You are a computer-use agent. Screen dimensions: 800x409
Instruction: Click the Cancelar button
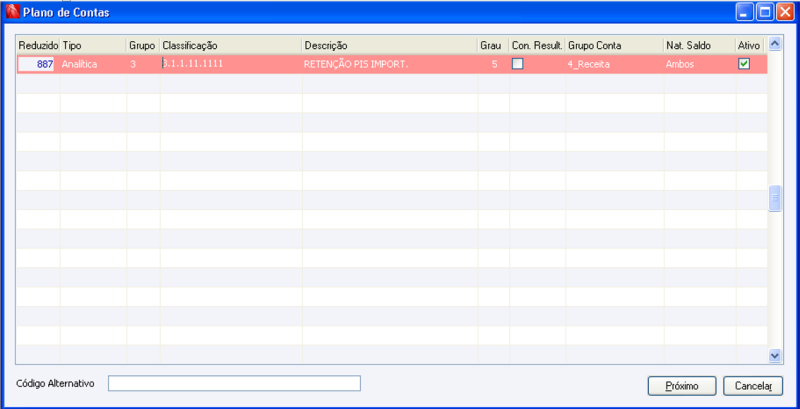point(753,386)
